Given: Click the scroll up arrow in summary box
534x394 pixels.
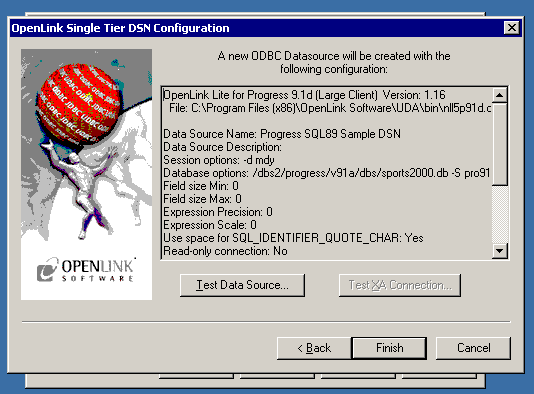Looking at the screenshot, I should click(x=500, y=95).
